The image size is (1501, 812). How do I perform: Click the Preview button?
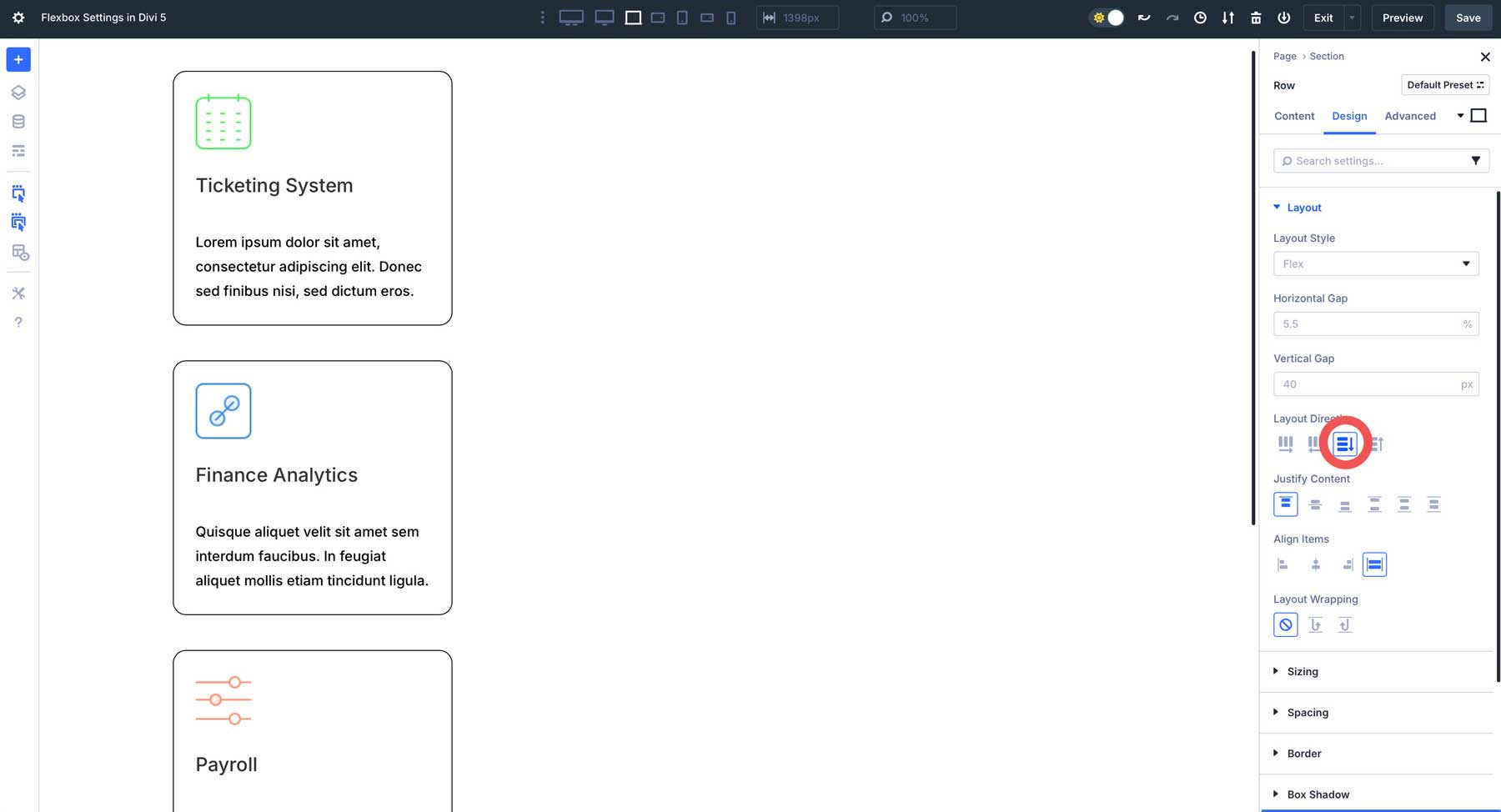click(1402, 17)
